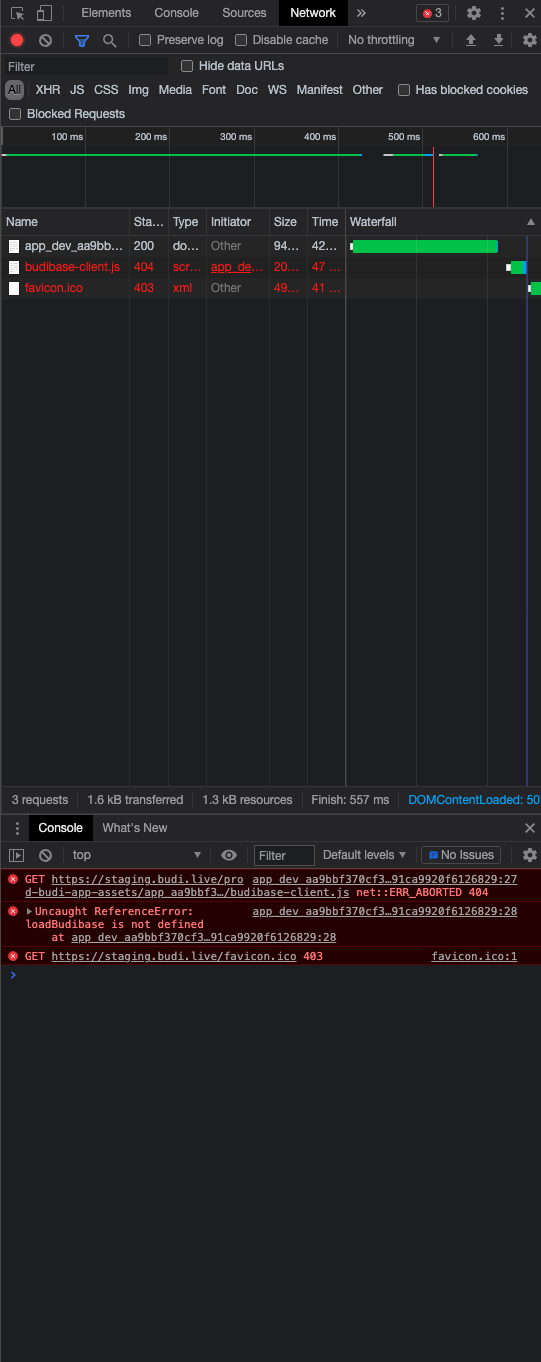This screenshot has height=1362, width=541.
Task: Check Hide data URLs
Action: [x=187, y=66]
